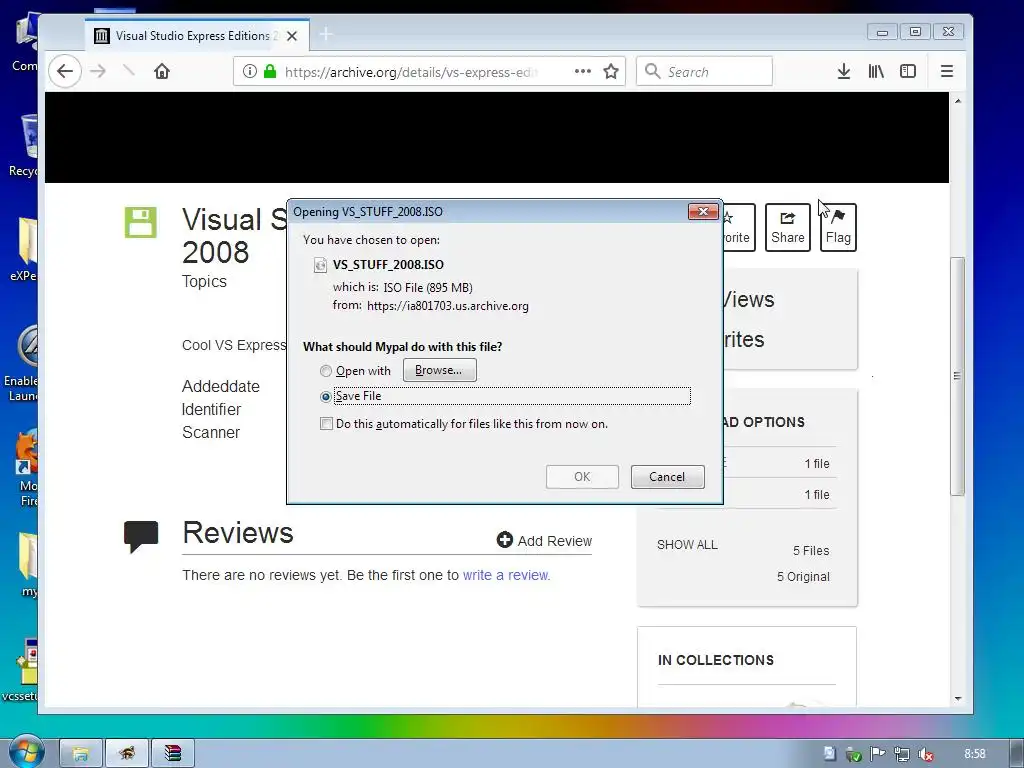The image size is (1024, 768).
Task: Select the Save File radio button
Action: click(326, 396)
